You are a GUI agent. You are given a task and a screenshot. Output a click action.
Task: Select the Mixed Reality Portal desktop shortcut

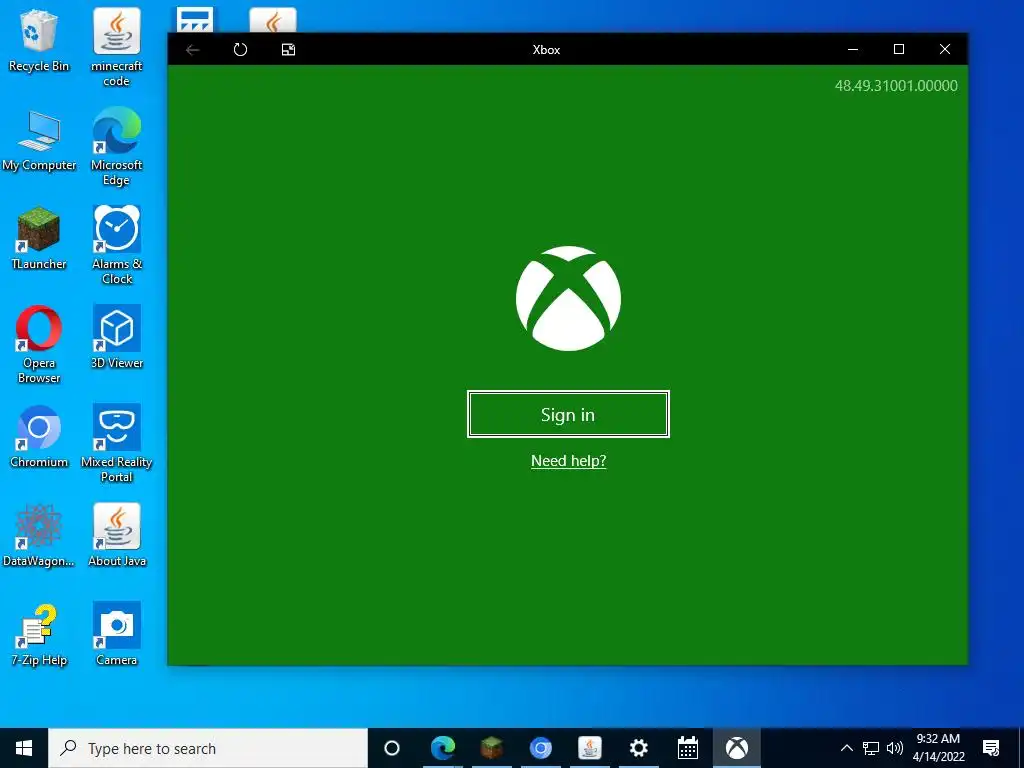(116, 444)
